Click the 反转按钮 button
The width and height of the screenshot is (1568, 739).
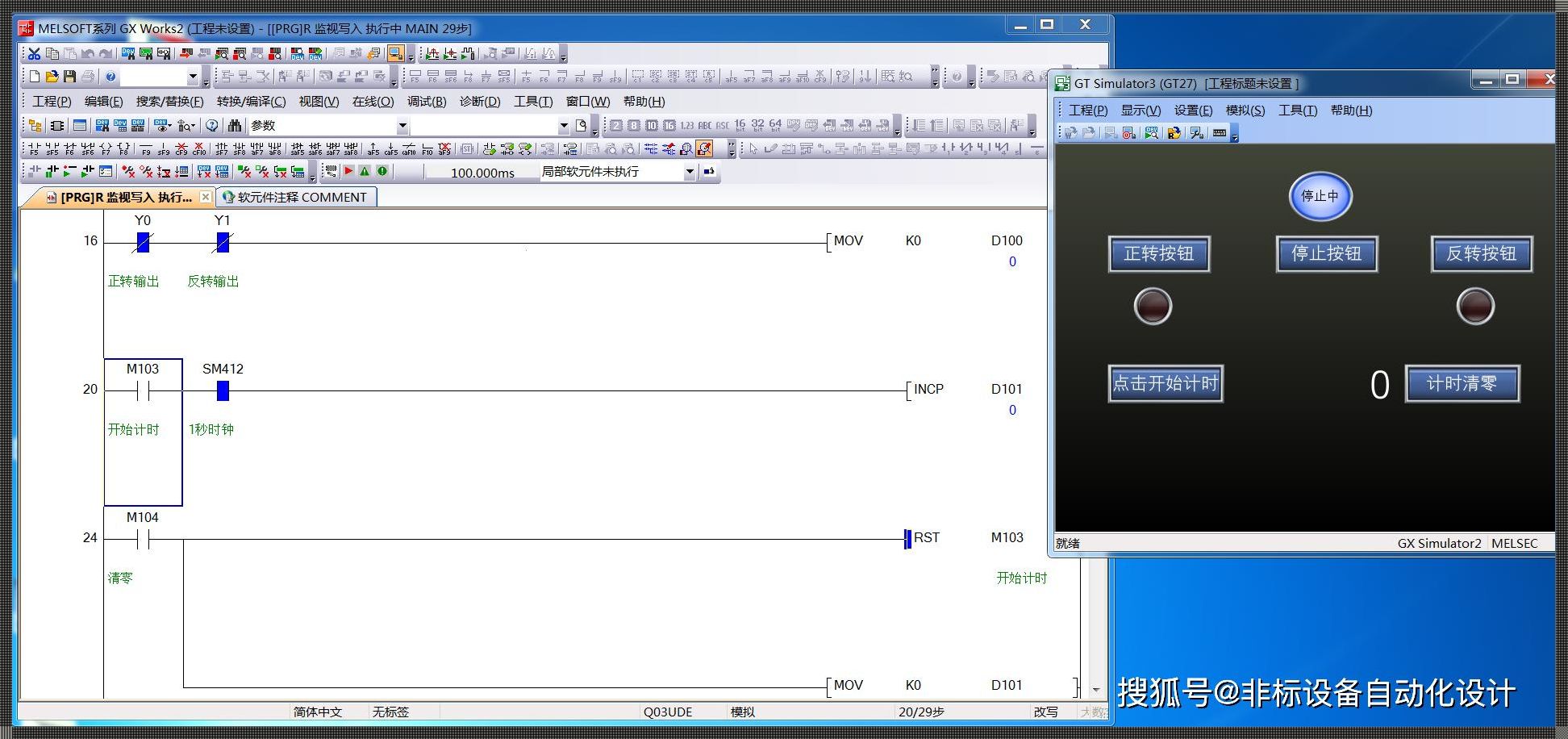pyautogui.click(x=1482, y=253)
